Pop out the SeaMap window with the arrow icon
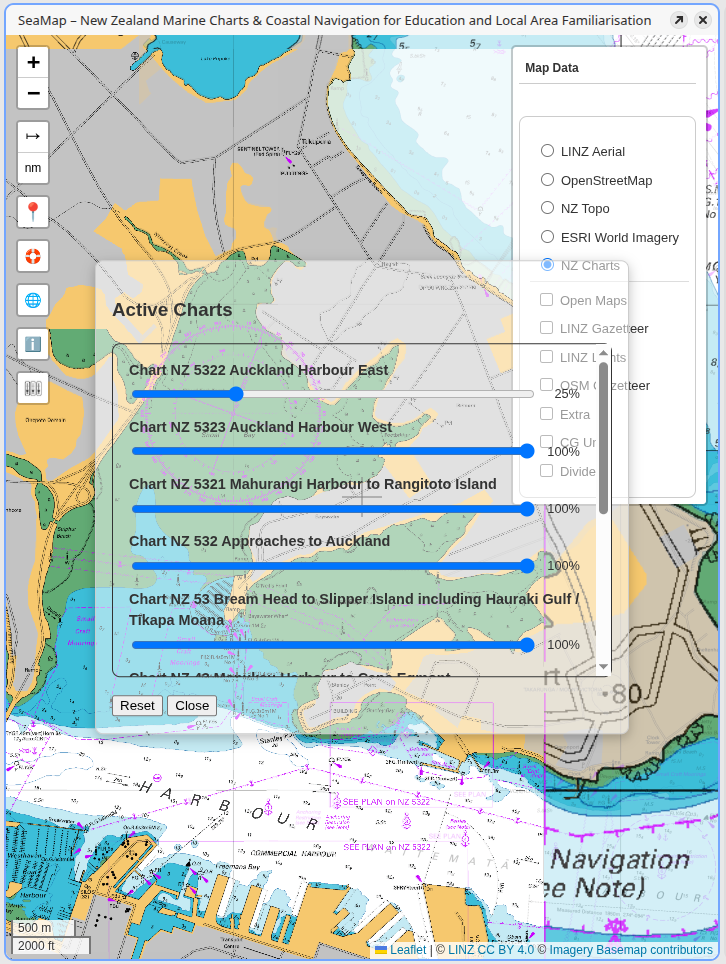 tap(679, 20)
